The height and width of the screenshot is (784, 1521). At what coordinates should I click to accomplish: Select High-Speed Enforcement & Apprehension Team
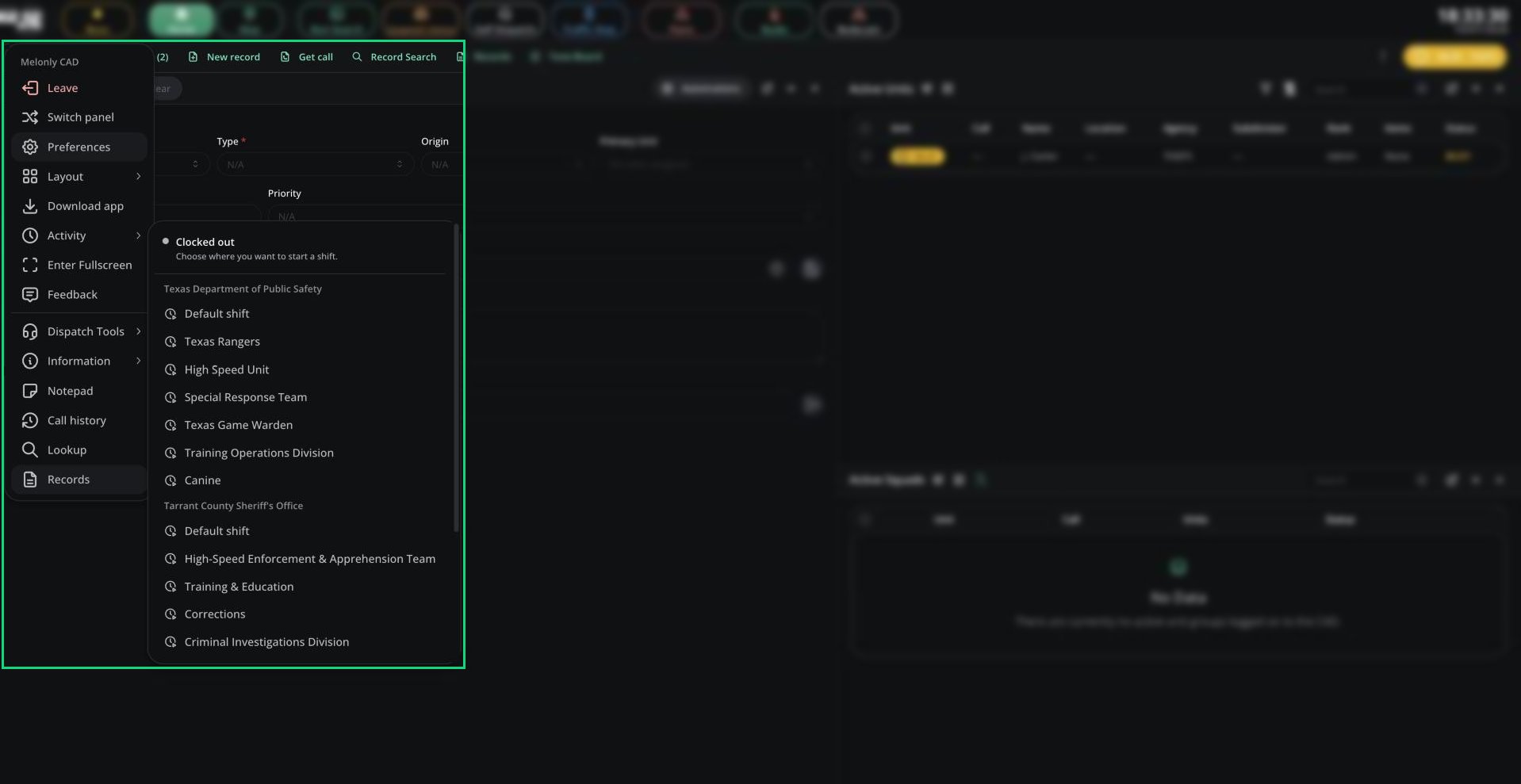click(x=301, y=559)
